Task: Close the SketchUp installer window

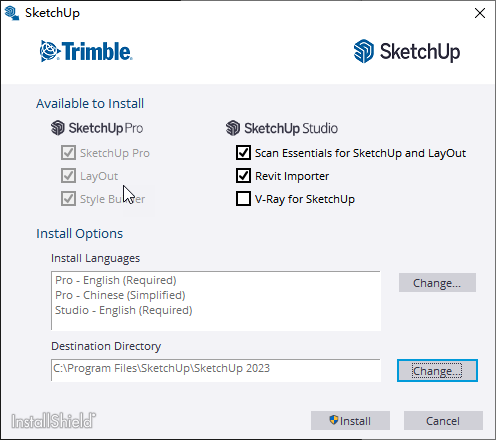Action: click(480, 13)
